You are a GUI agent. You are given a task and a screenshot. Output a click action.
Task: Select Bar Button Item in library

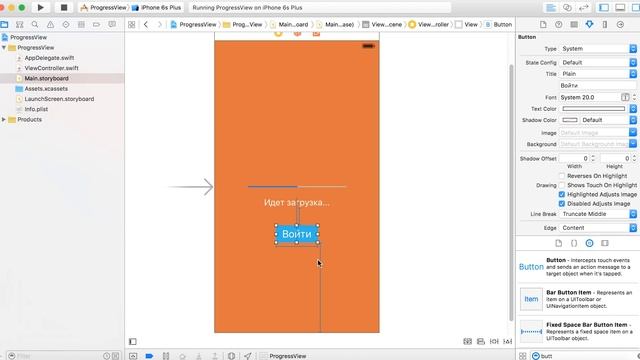point(578,299)
